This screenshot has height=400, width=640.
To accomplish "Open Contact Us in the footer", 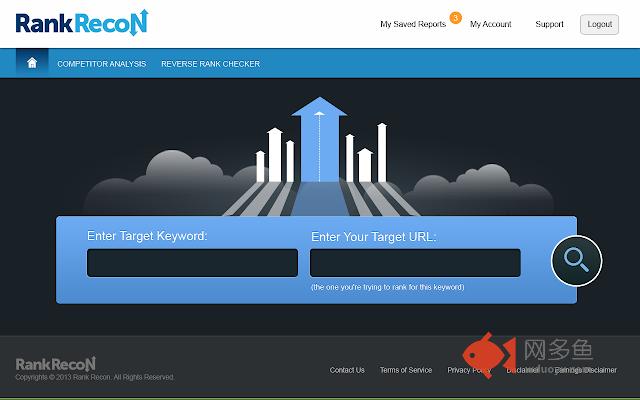I will coord(347,370).
